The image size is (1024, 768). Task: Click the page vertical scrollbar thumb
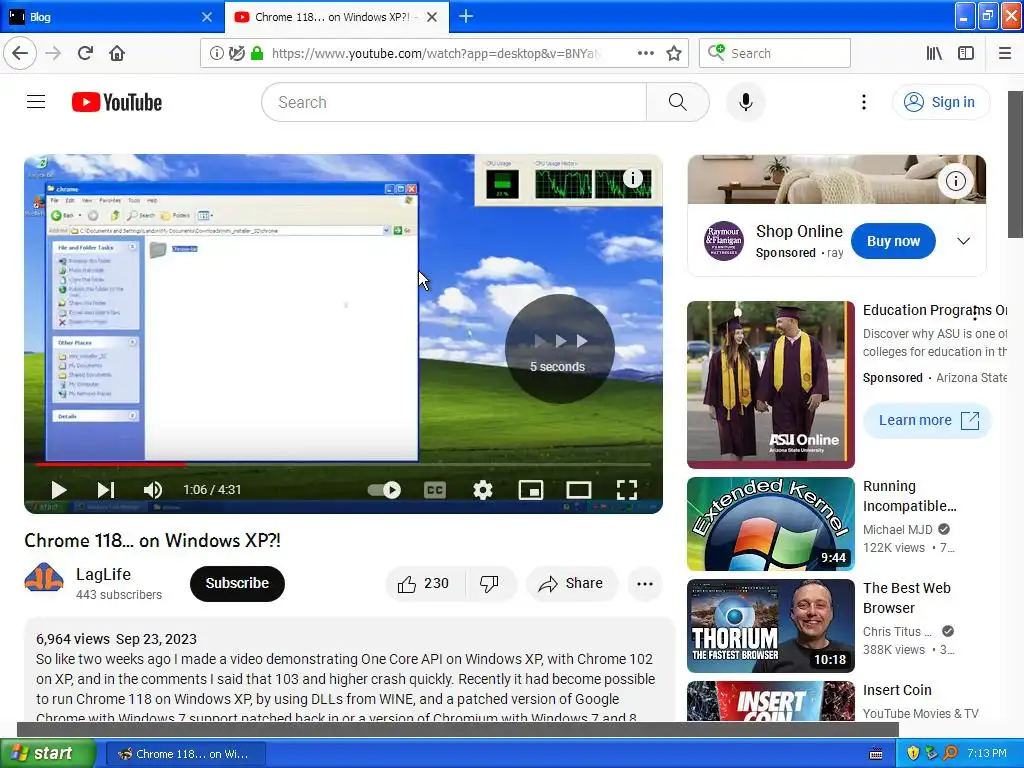(x=1016, y=165)
